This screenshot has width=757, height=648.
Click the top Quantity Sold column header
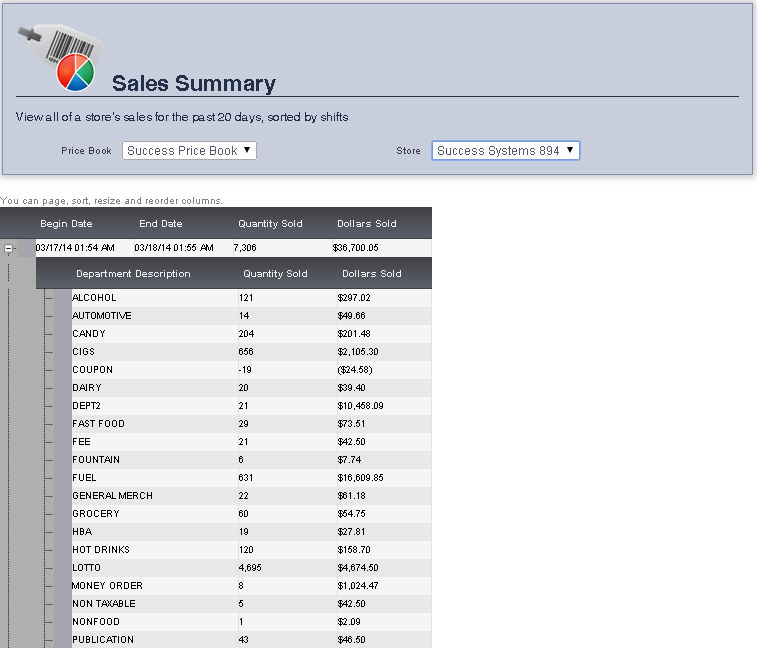coord(270,224)
